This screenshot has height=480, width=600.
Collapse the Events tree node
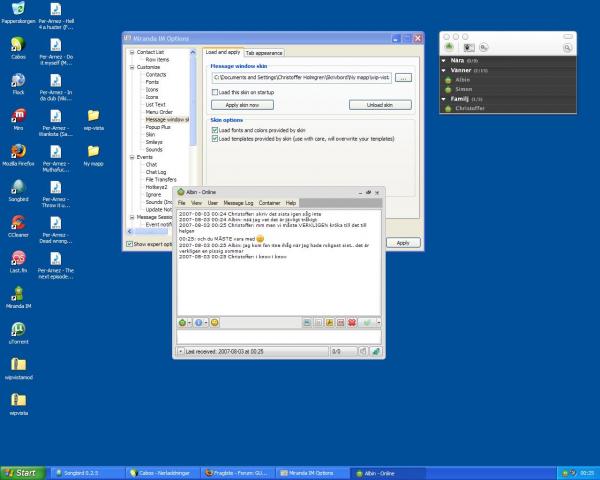(x=132, y=157)
